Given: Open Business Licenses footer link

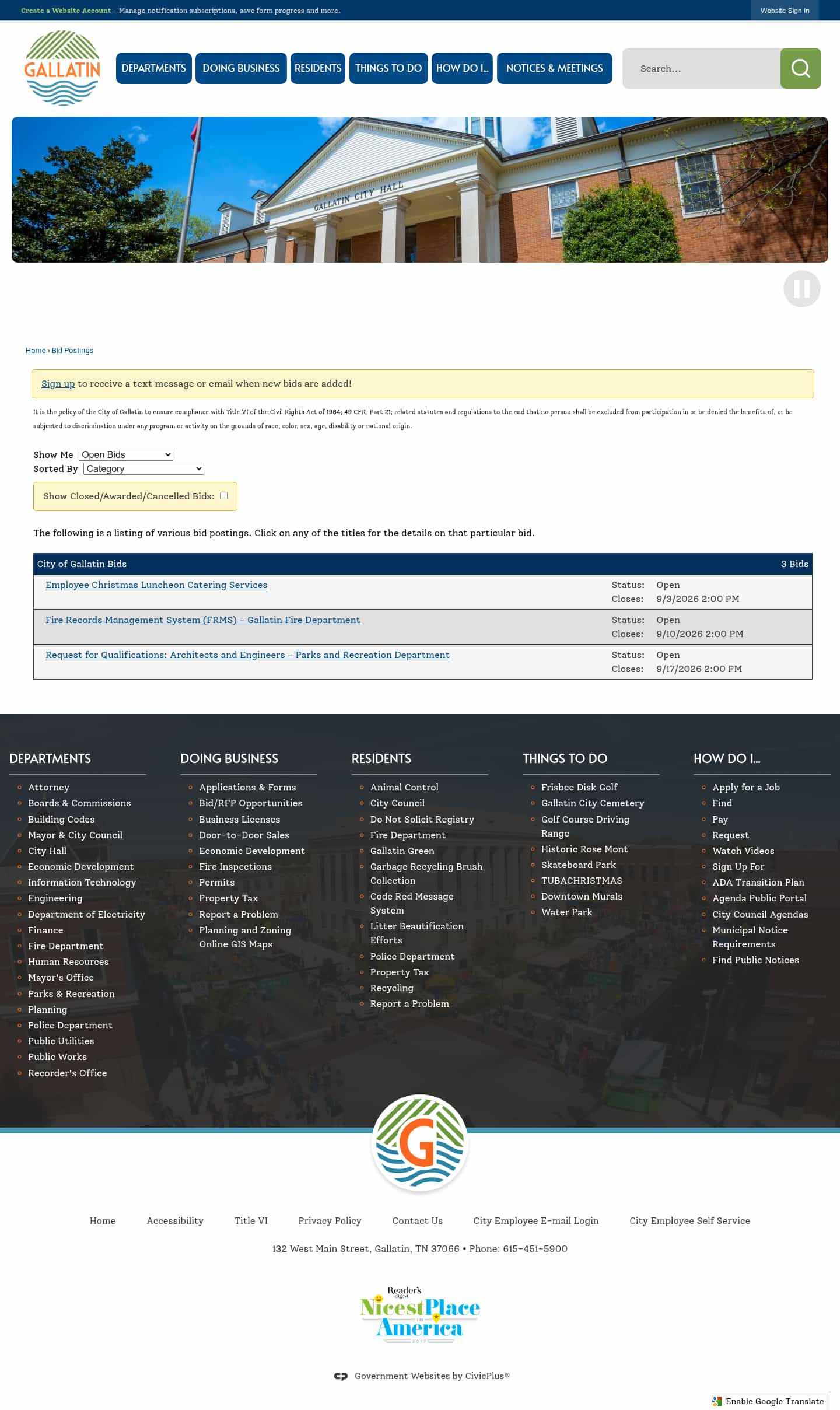Looking at the screenshot, I should tap(239, 820).
